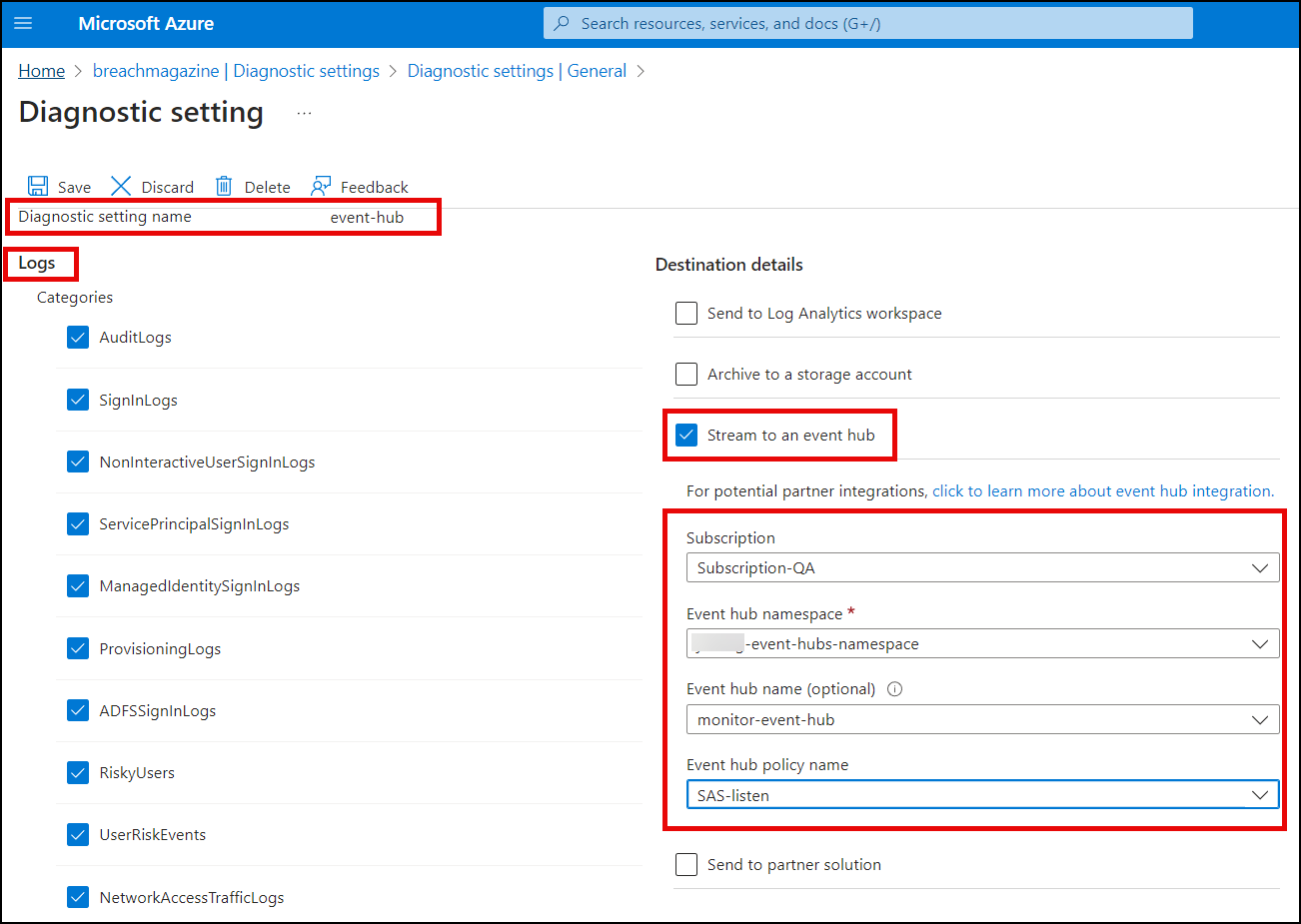Open the Event hub name dropdown

[x=981, y=720]
